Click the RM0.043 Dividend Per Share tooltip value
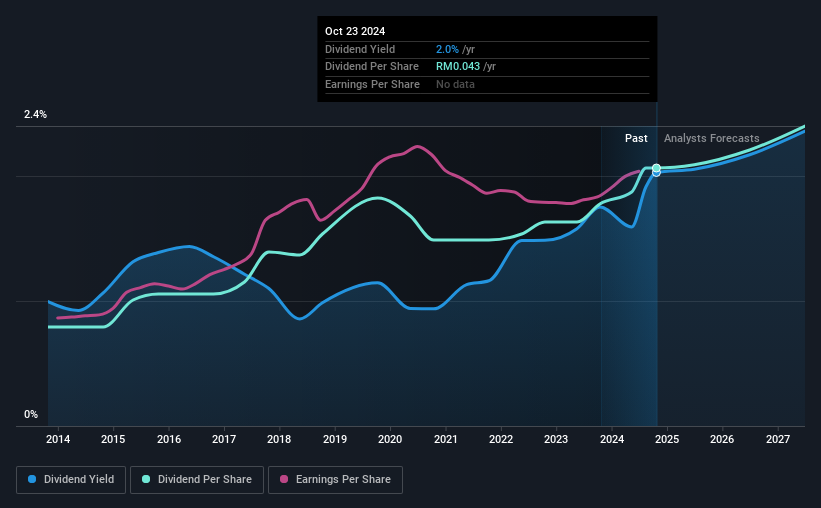 click(458, 67)
